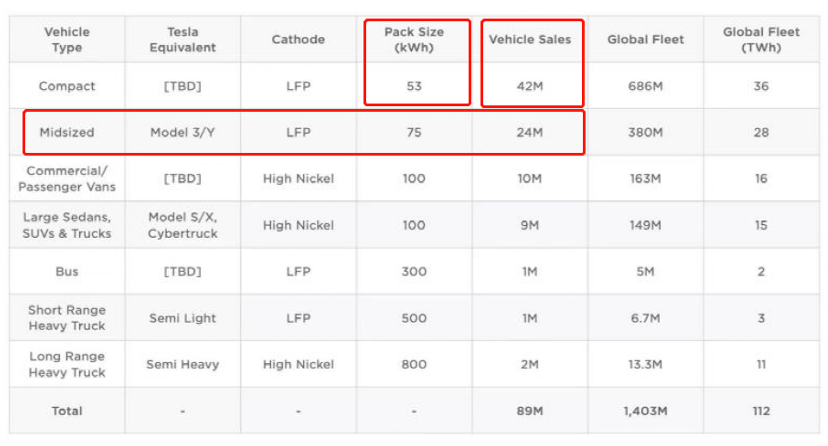Select the Compact vehicle sales 42M cell
The width and height of the screenshot is (828, 446).
point(530,86)
